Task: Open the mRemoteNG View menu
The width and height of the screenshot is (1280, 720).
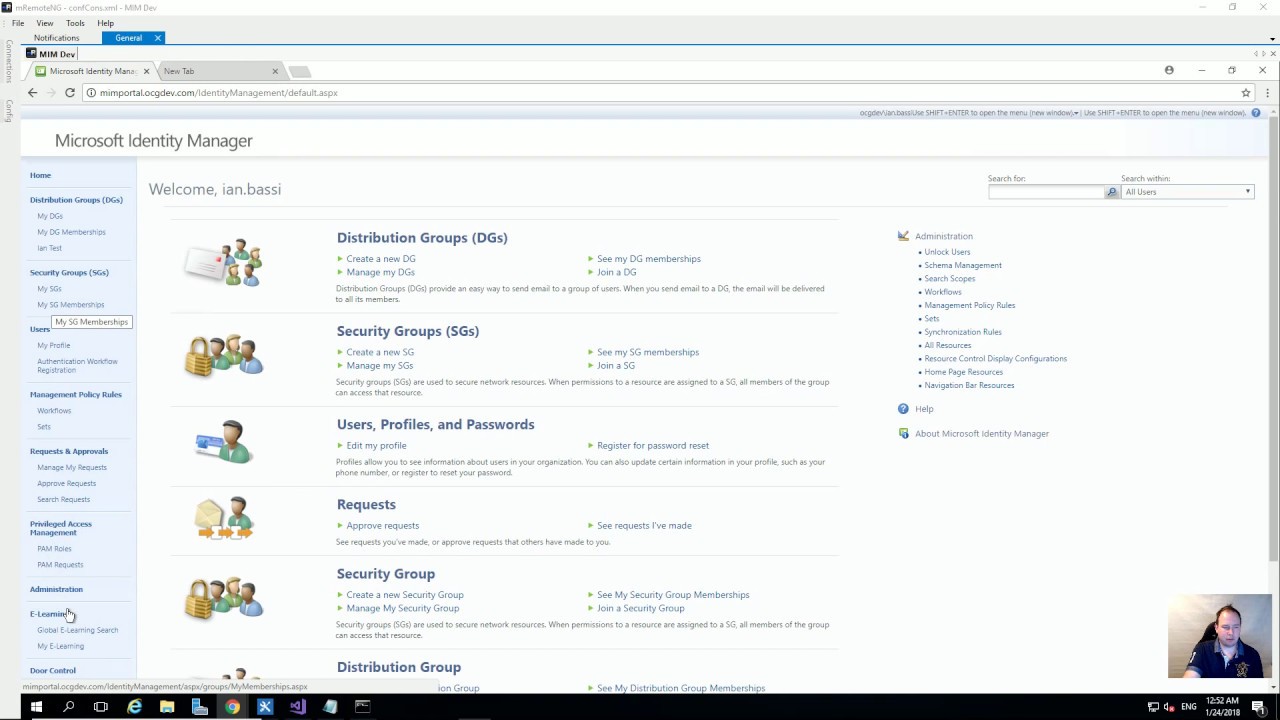Action: (45, 23)
